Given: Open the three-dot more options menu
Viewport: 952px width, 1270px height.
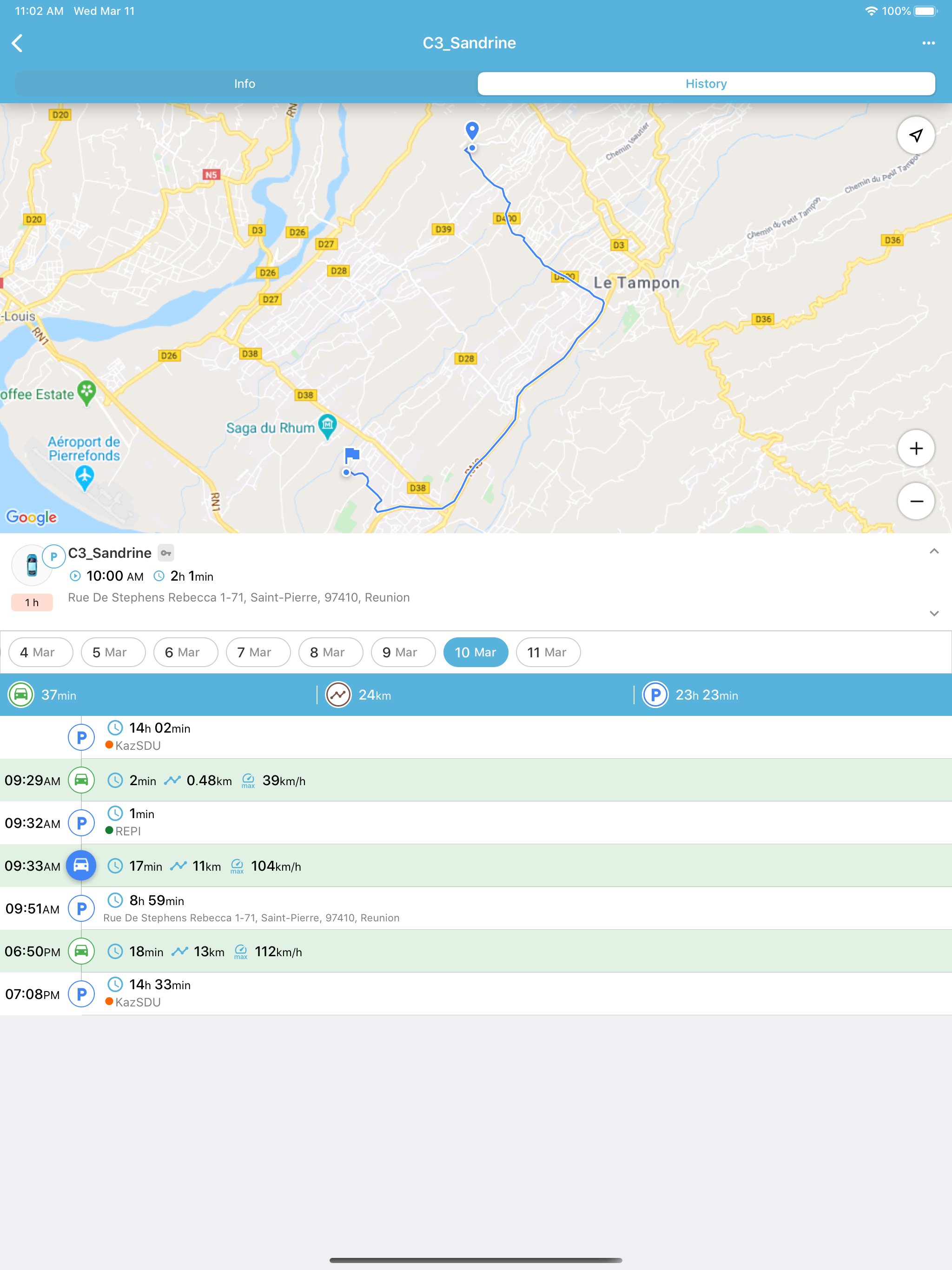Looking at the screenshot, I should pyautogui.click(x=928, y=43).
